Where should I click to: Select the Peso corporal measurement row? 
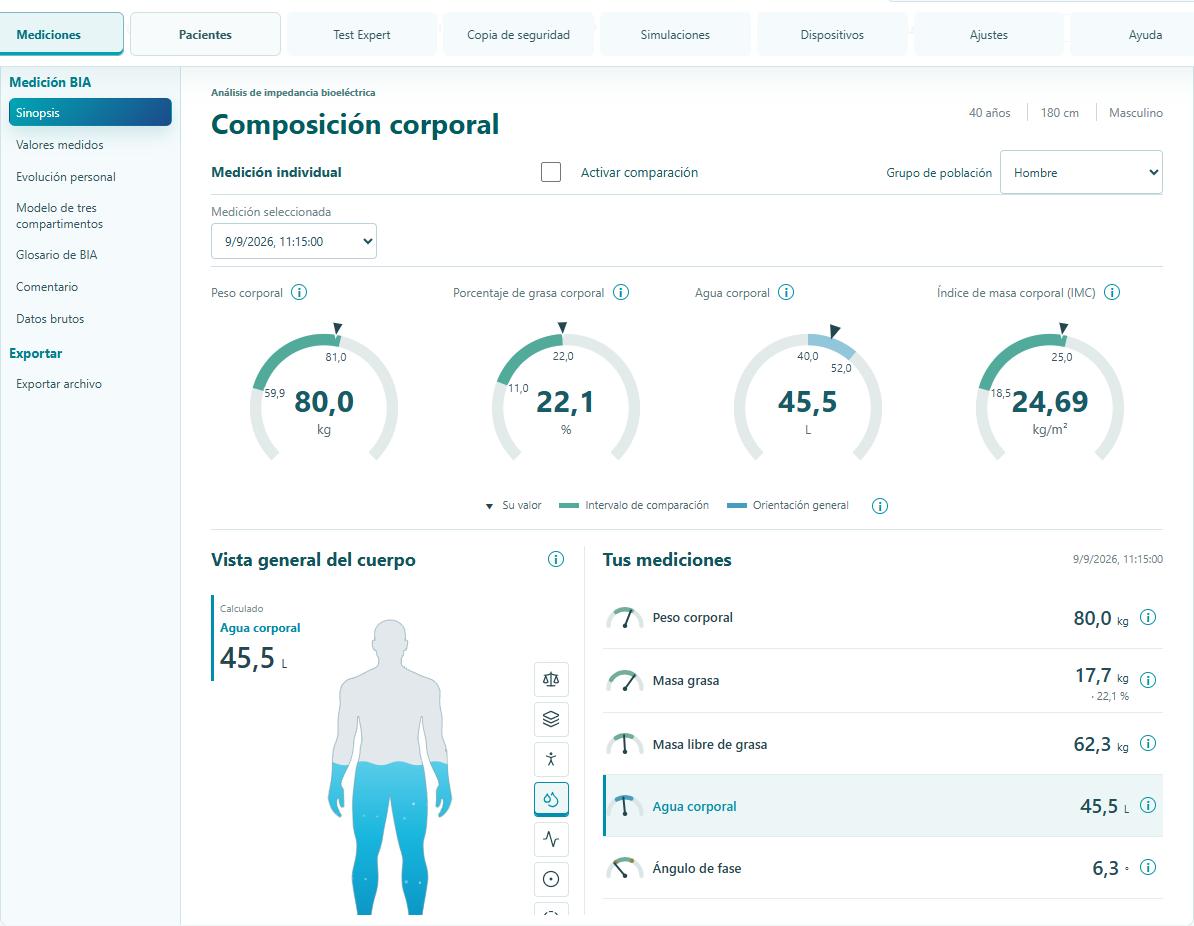pyautogui.click(x=883, y=618)
